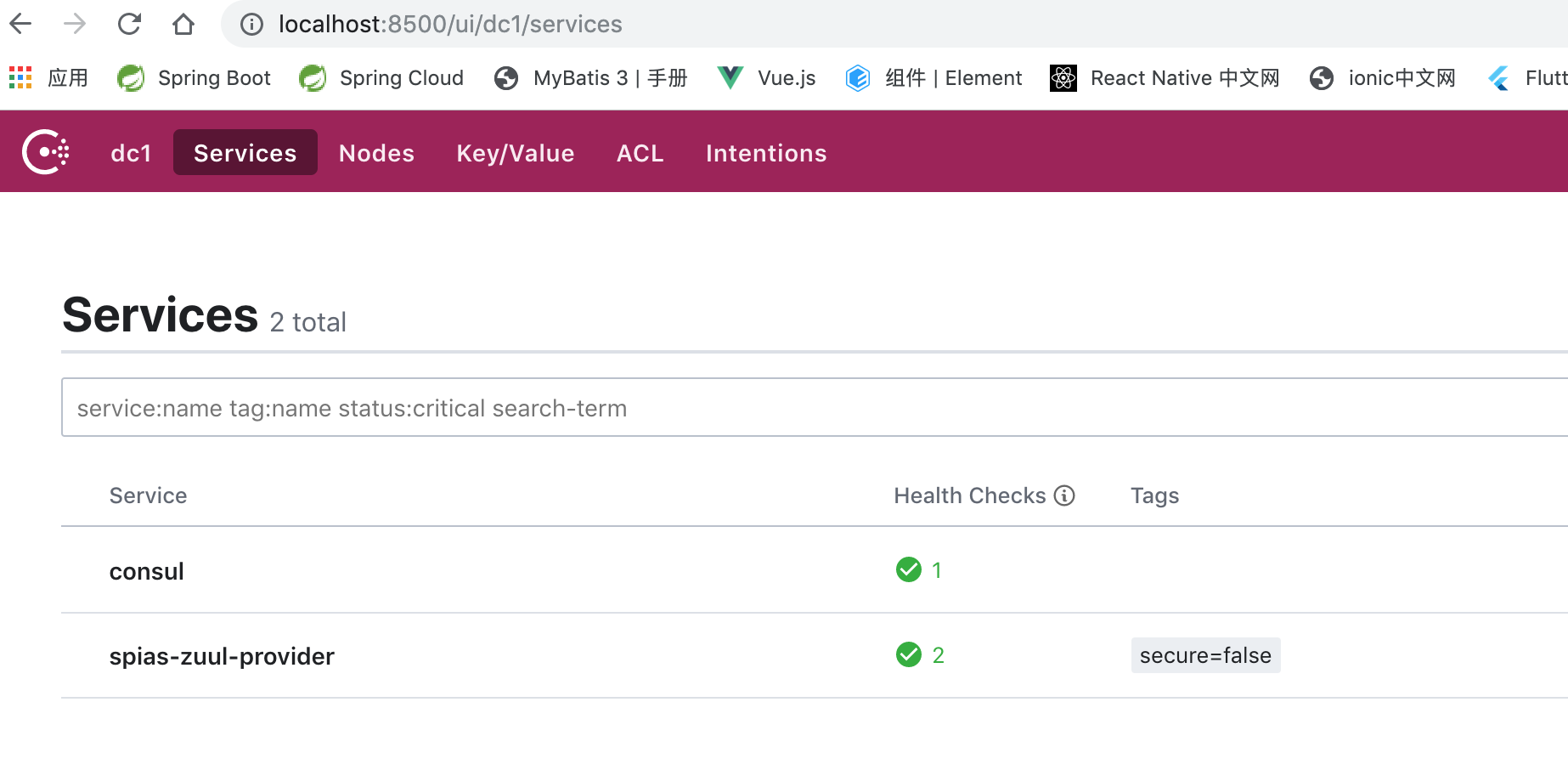Select the dc1 datacenter menu
Image resolution: width=1568 pixels, height=770 pixels.
coord(131,153)
